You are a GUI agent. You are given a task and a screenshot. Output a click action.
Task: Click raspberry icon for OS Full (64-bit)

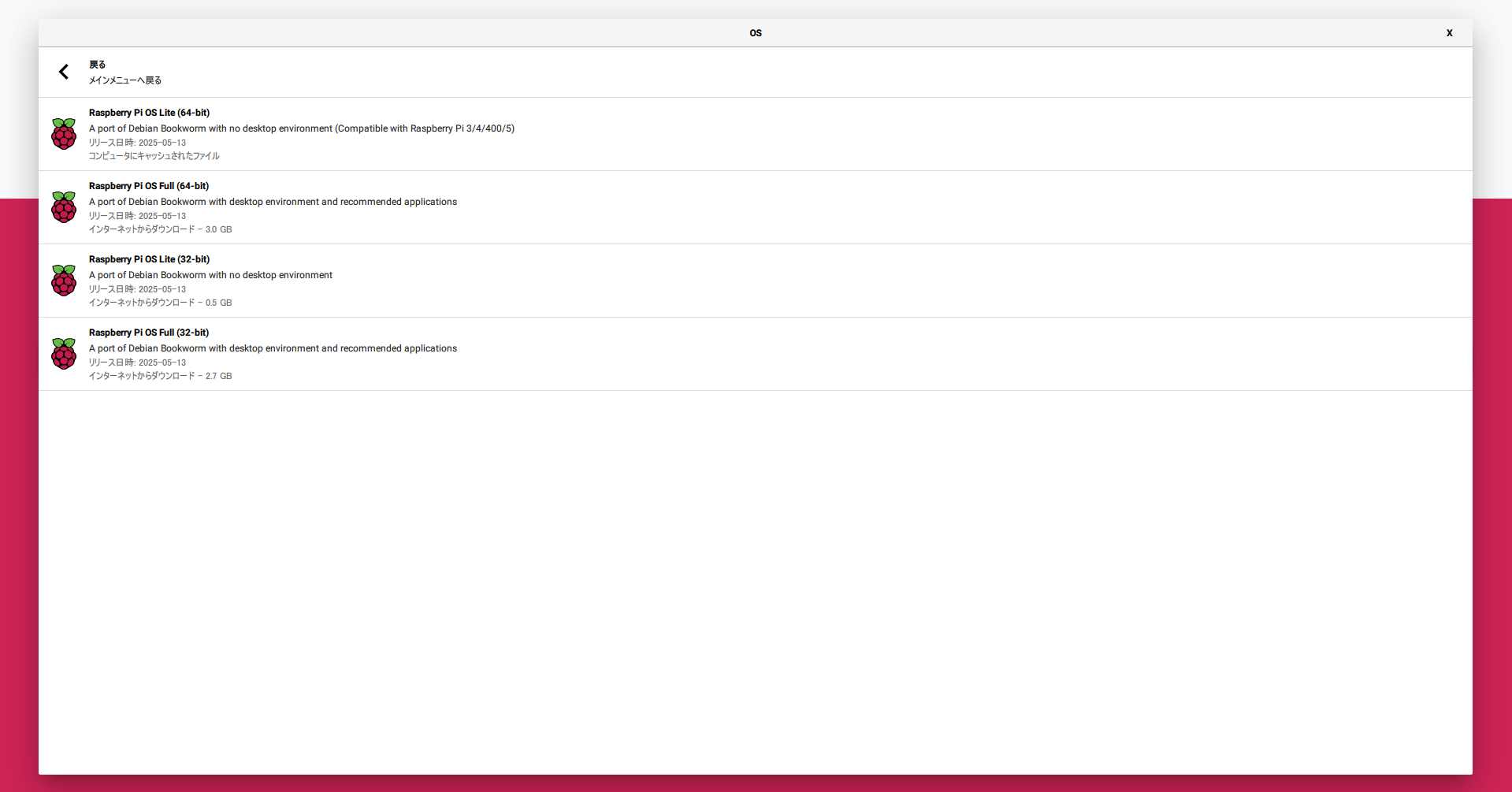64,207
